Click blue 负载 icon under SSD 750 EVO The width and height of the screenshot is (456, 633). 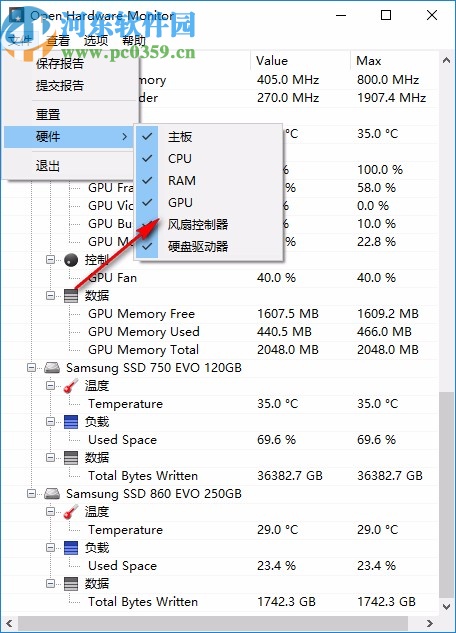pyautogui.click(x=71, y=422)
